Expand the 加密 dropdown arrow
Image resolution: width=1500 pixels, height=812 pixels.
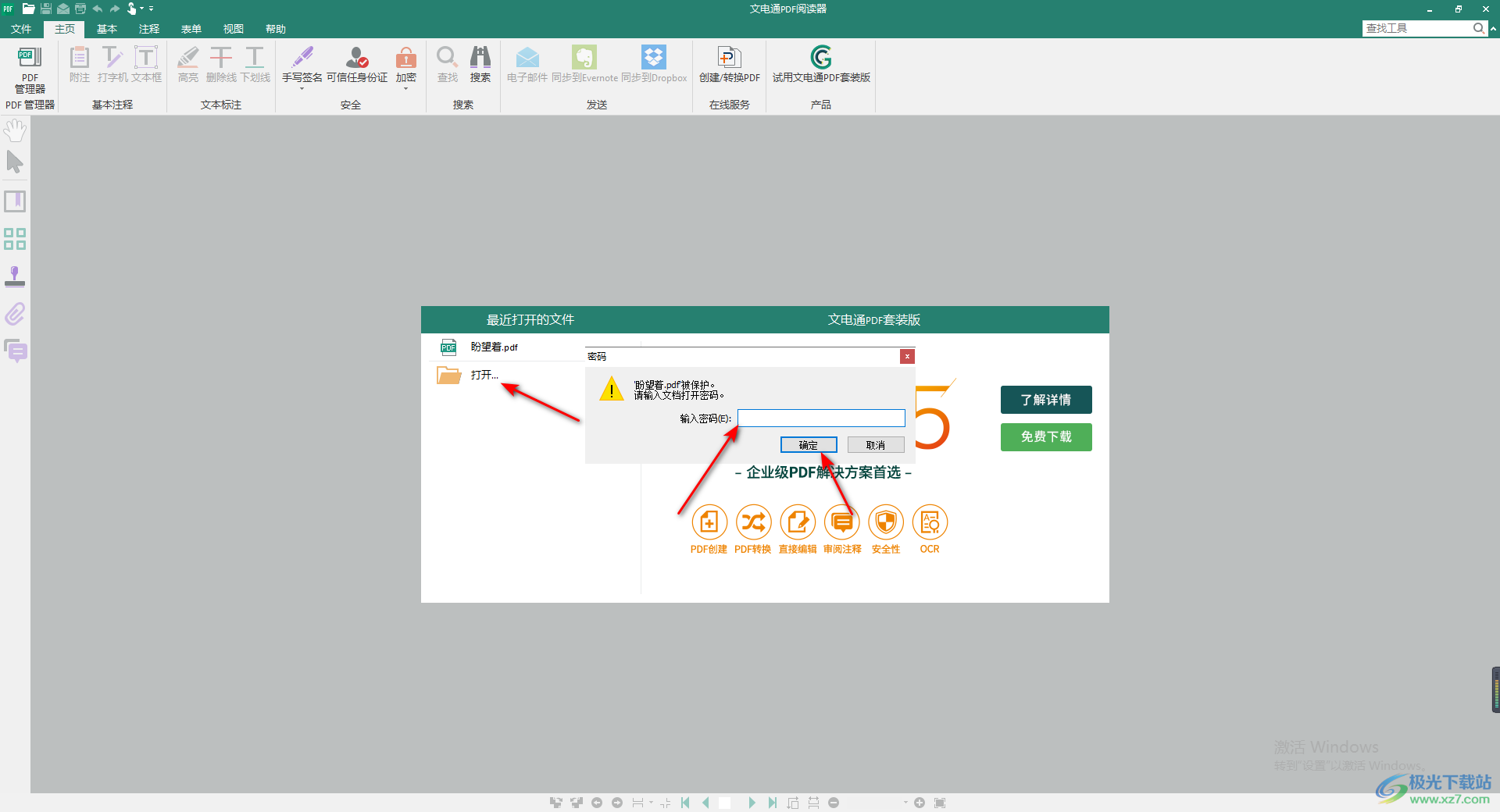pos(406,89)
